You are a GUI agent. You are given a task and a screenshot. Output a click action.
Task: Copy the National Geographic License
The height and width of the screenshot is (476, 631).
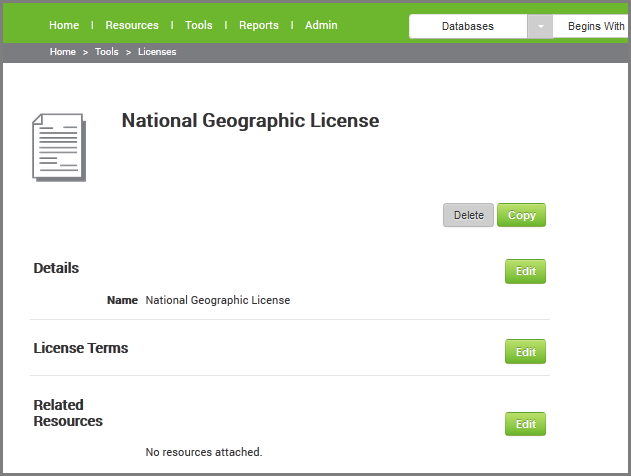pyautogui.click(x=522, y=215)
